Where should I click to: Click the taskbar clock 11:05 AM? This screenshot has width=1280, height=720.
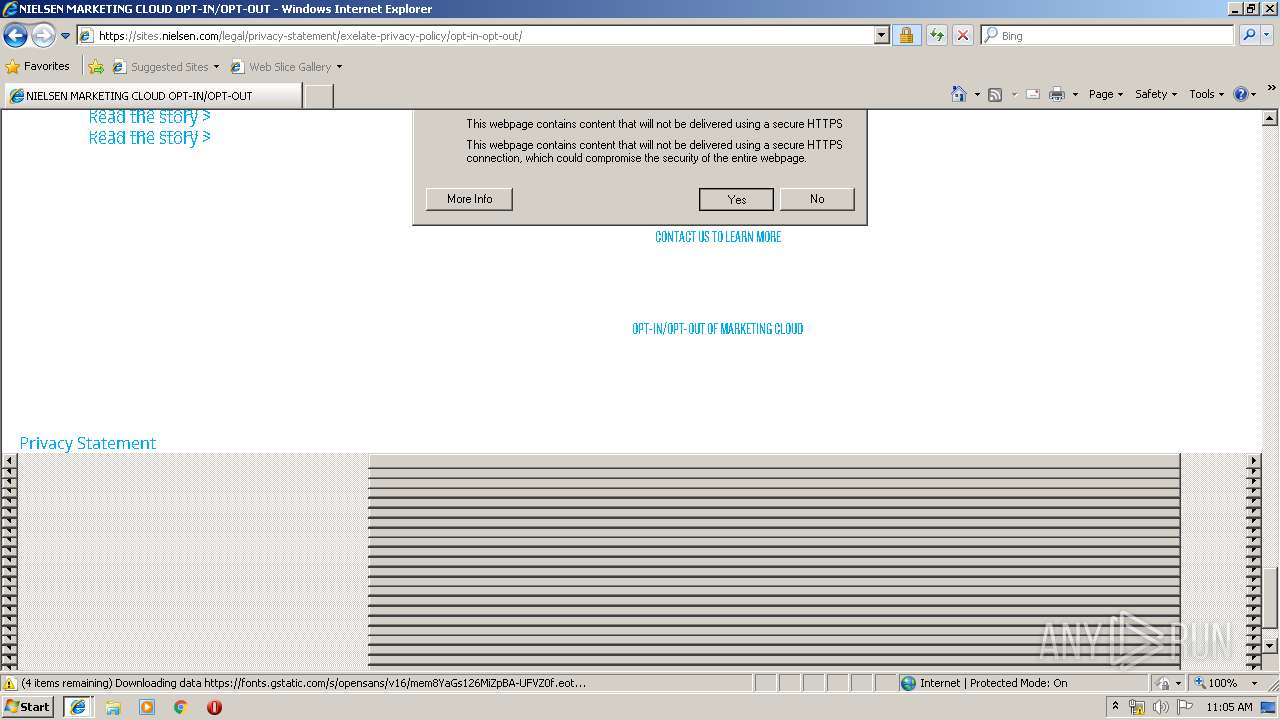[x=1229, y=707]
